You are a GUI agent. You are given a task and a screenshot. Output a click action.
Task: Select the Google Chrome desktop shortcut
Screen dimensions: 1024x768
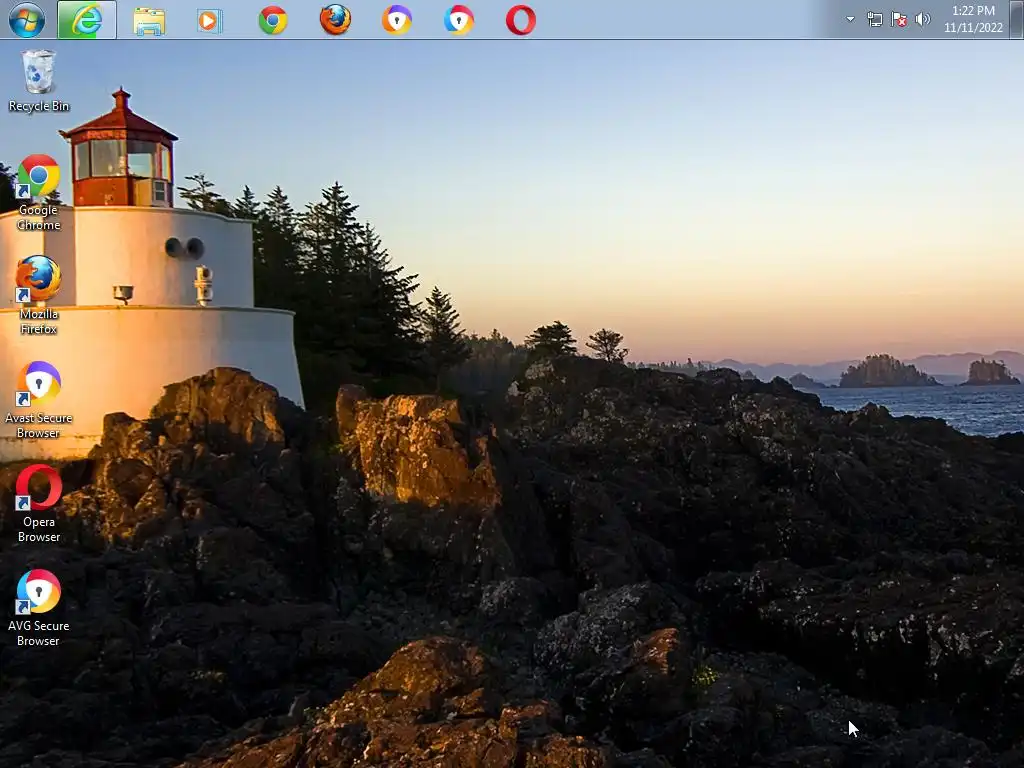39,192
